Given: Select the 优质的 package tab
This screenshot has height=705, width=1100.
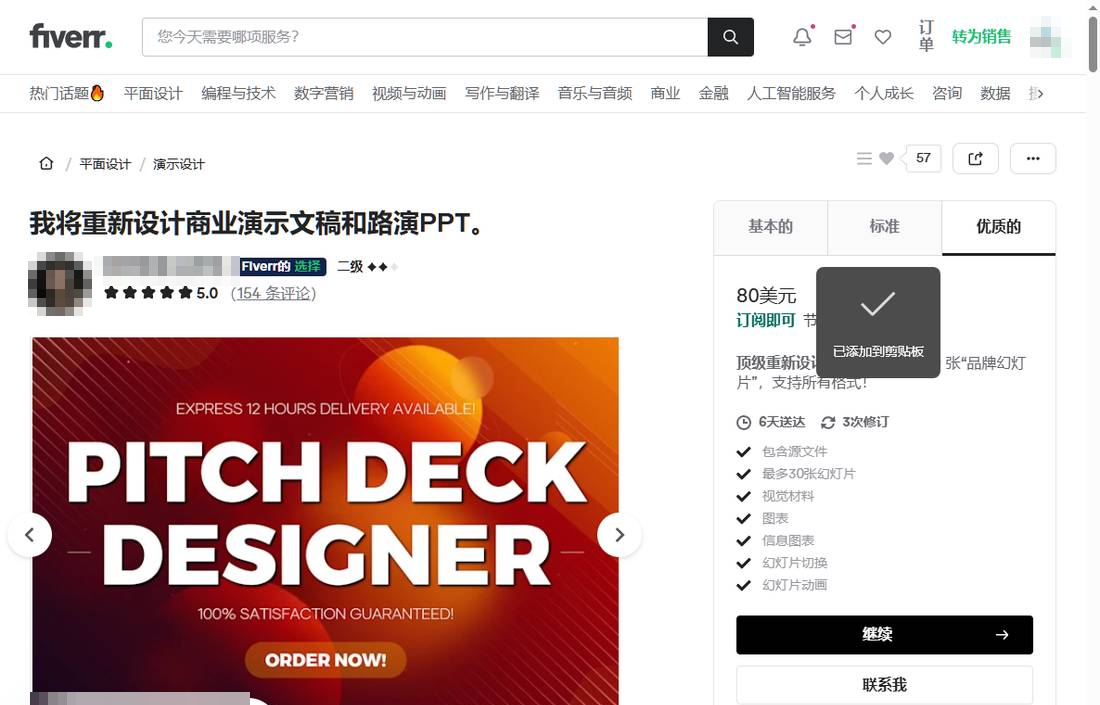Looking at the screenshot, I should (x=998, y=227).
